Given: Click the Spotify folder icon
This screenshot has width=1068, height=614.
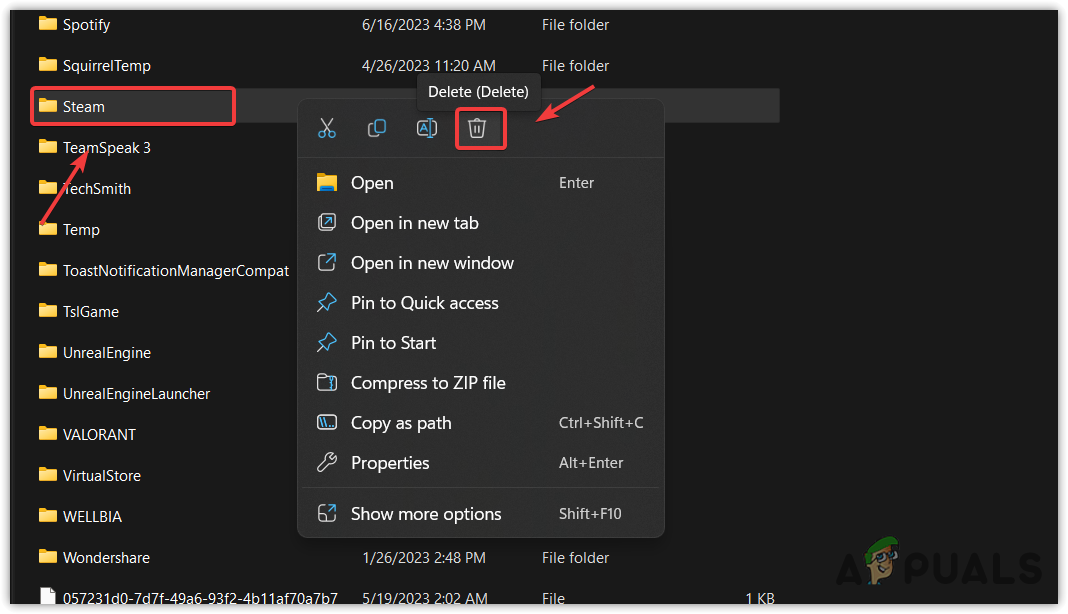Looking at the screenshot, I should (48, 24).
